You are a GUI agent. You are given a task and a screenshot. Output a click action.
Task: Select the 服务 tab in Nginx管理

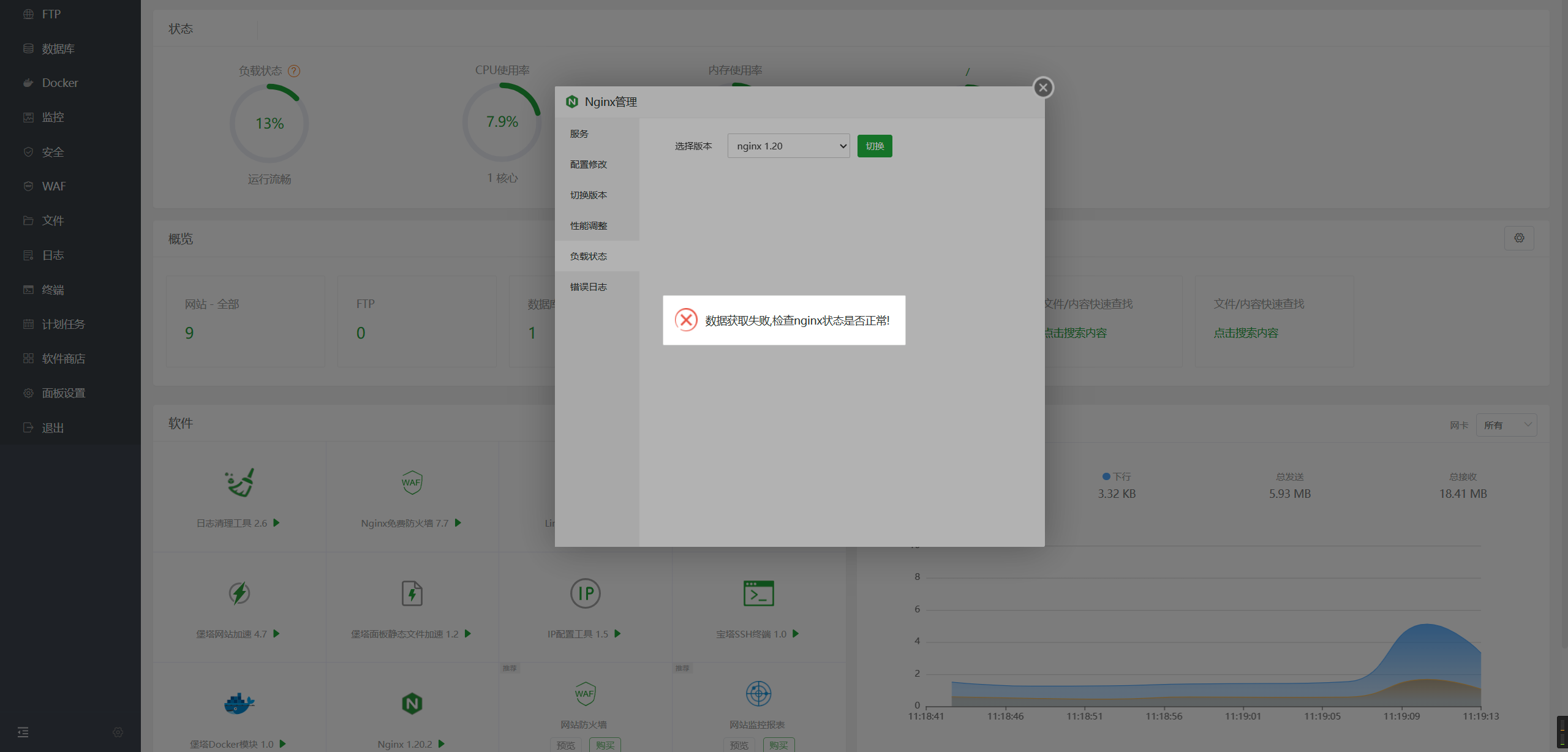point(597,133)
